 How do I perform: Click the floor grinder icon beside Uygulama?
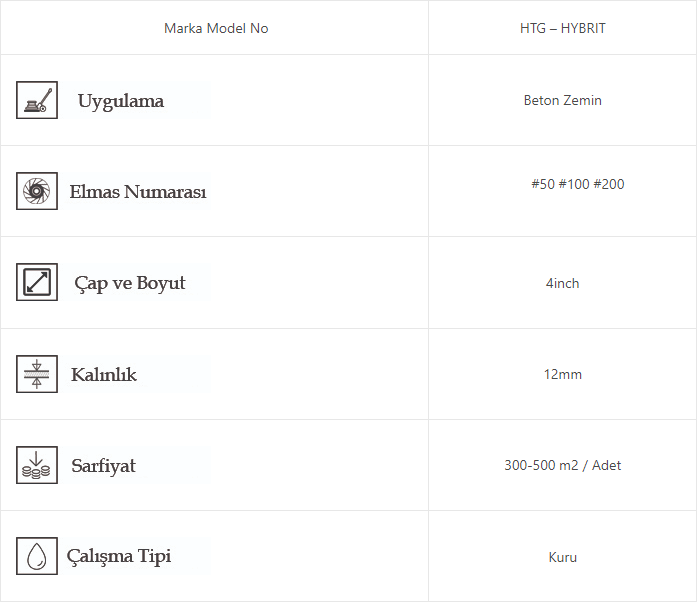coord(37,100)
